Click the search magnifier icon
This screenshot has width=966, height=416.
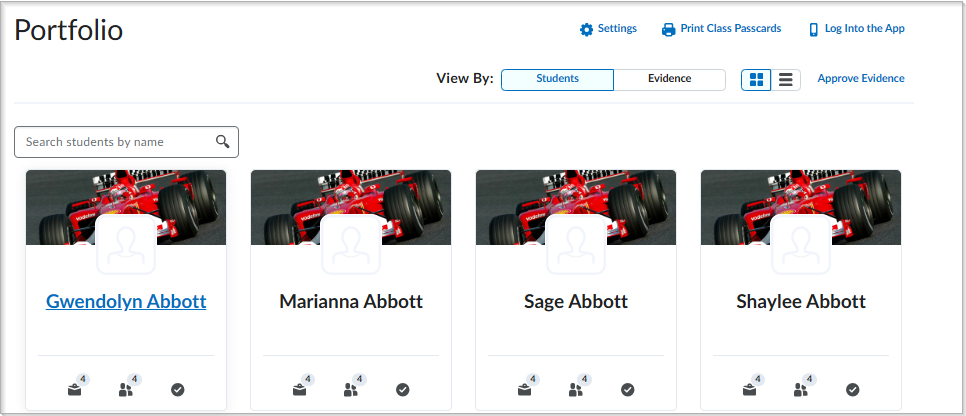pos(222,142)
